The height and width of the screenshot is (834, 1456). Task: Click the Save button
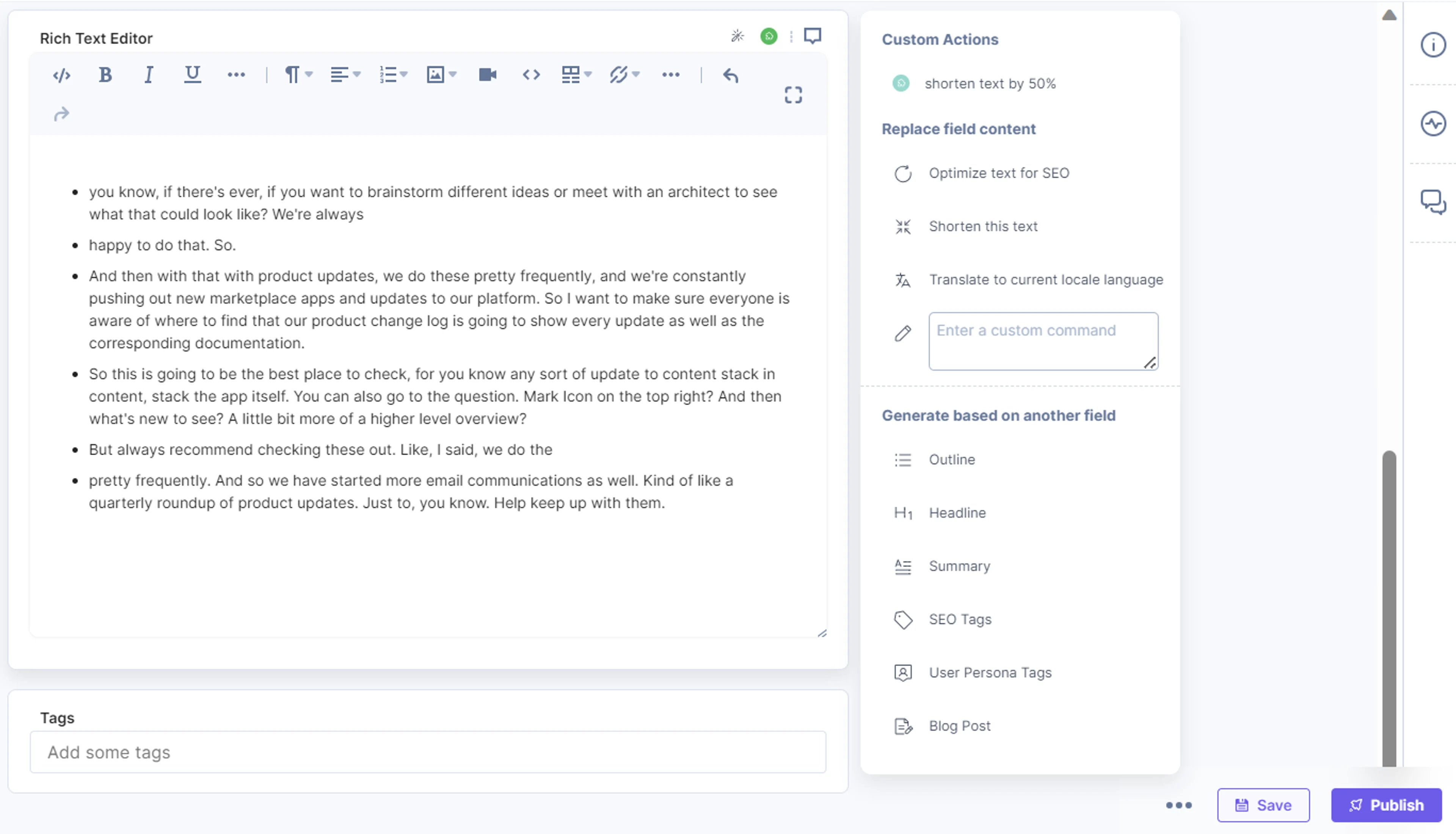[x=1263, y=805]
